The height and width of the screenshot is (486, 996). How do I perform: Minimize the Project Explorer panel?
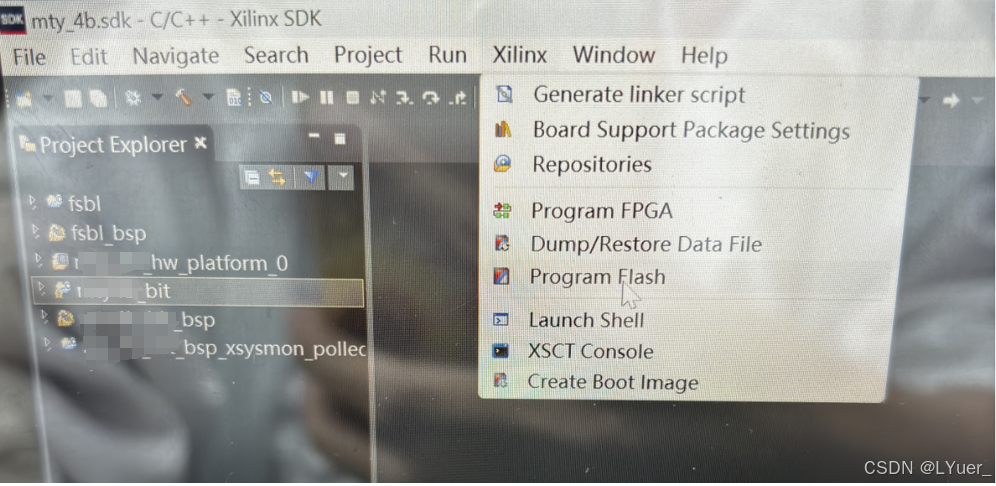click(314, 136)
